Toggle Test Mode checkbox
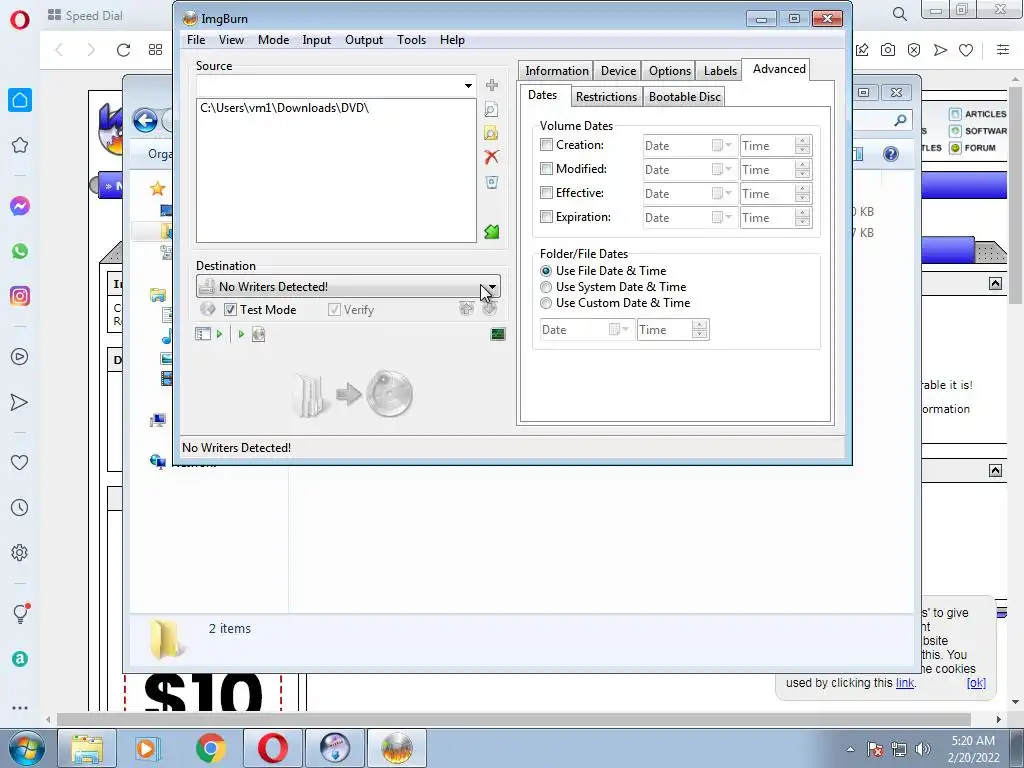1024x768 pixels. 230,310
